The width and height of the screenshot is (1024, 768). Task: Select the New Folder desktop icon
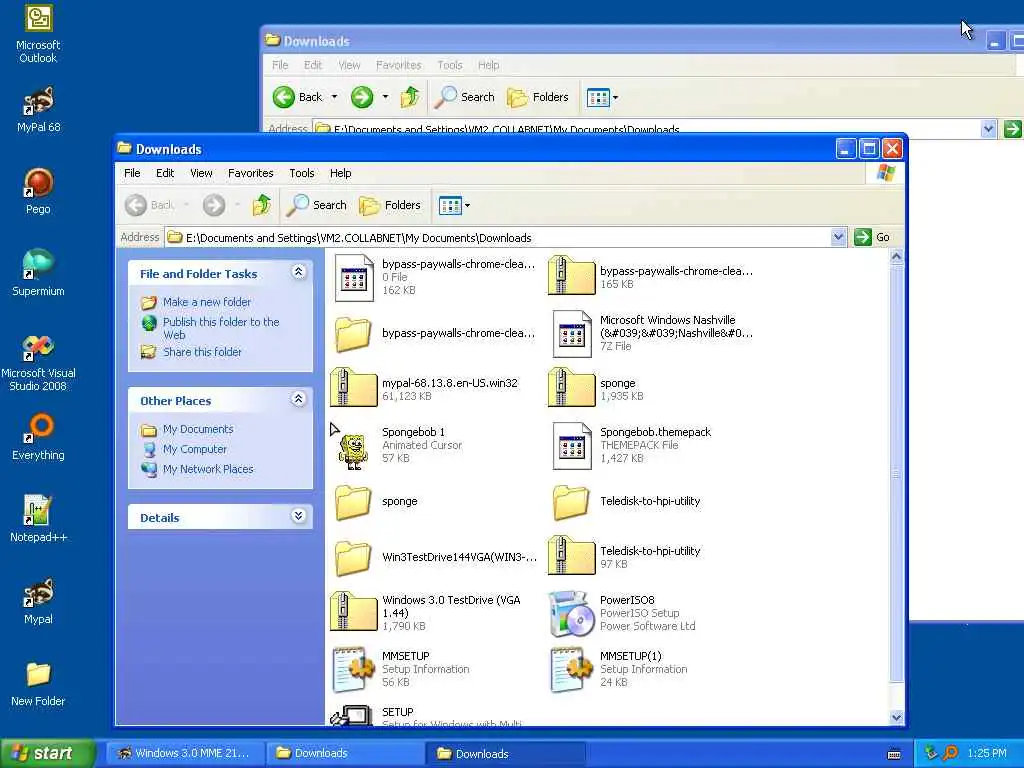click(38, 684)
